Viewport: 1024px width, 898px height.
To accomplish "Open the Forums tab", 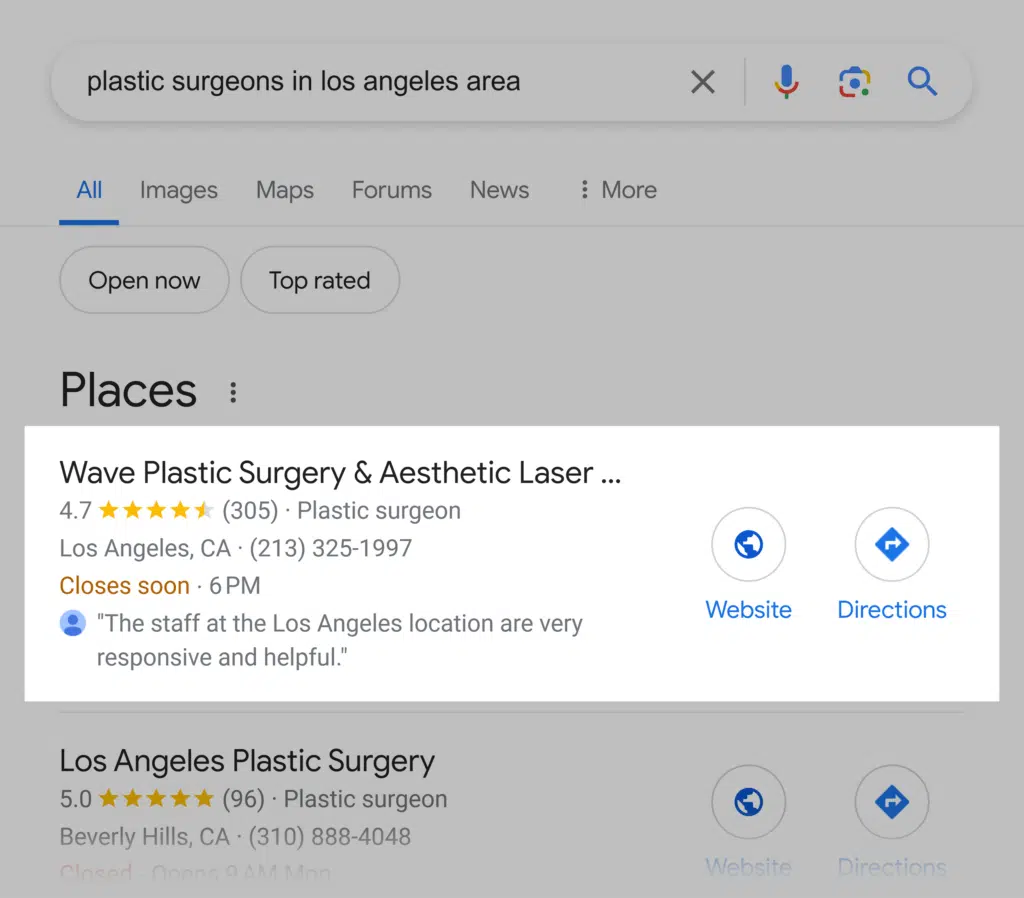I will click(392, 190).
